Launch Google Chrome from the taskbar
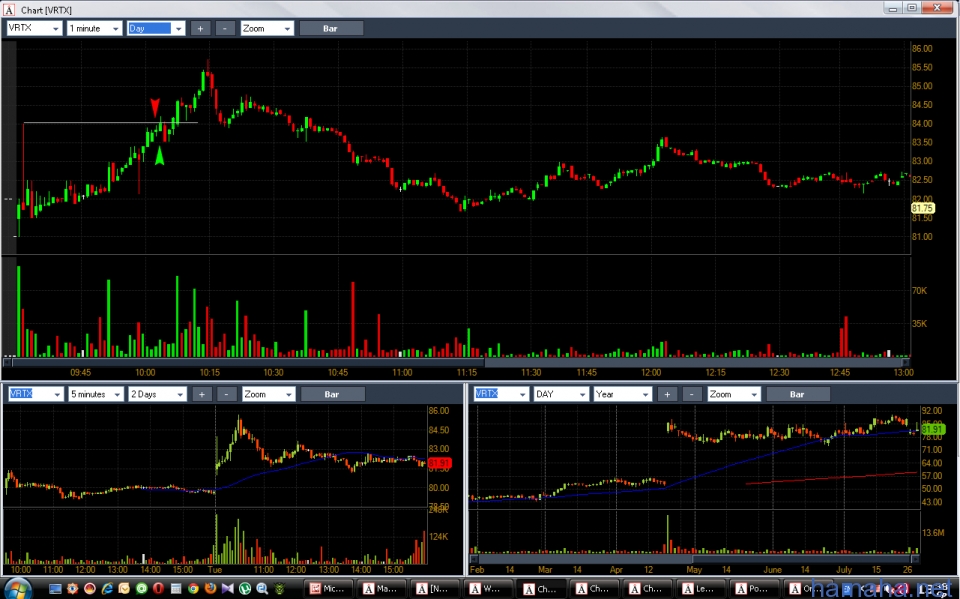Image resolution: width=960 pixels, height=599 pixels. 193,589
